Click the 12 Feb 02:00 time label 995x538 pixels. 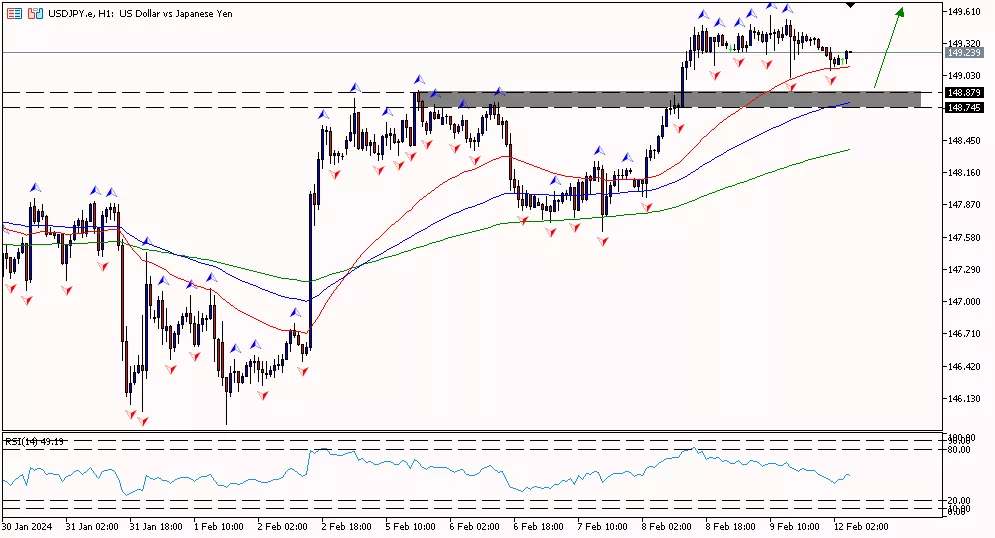(861, 527)
